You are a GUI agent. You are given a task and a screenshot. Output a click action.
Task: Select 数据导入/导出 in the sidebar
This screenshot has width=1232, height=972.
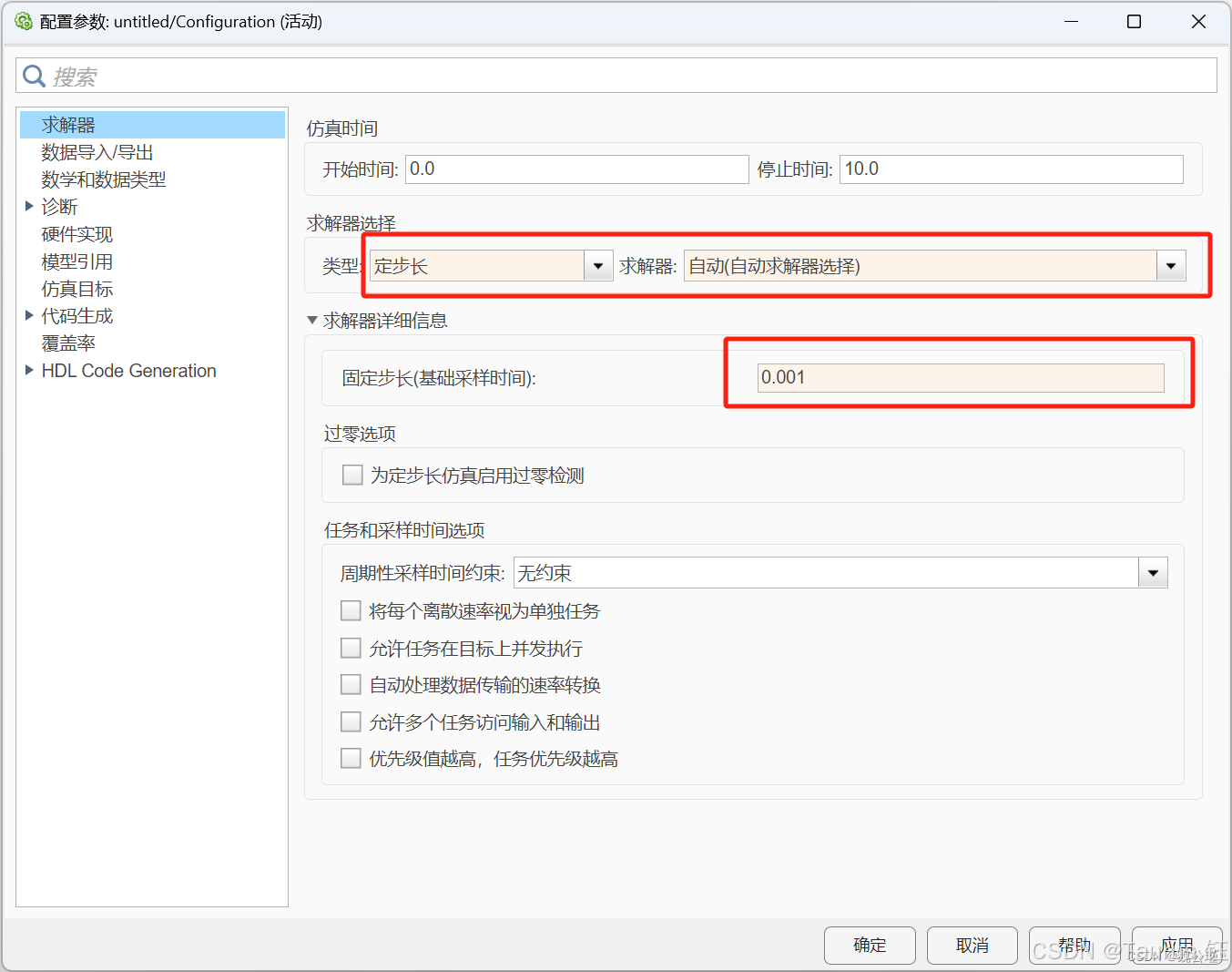(97, 151)
